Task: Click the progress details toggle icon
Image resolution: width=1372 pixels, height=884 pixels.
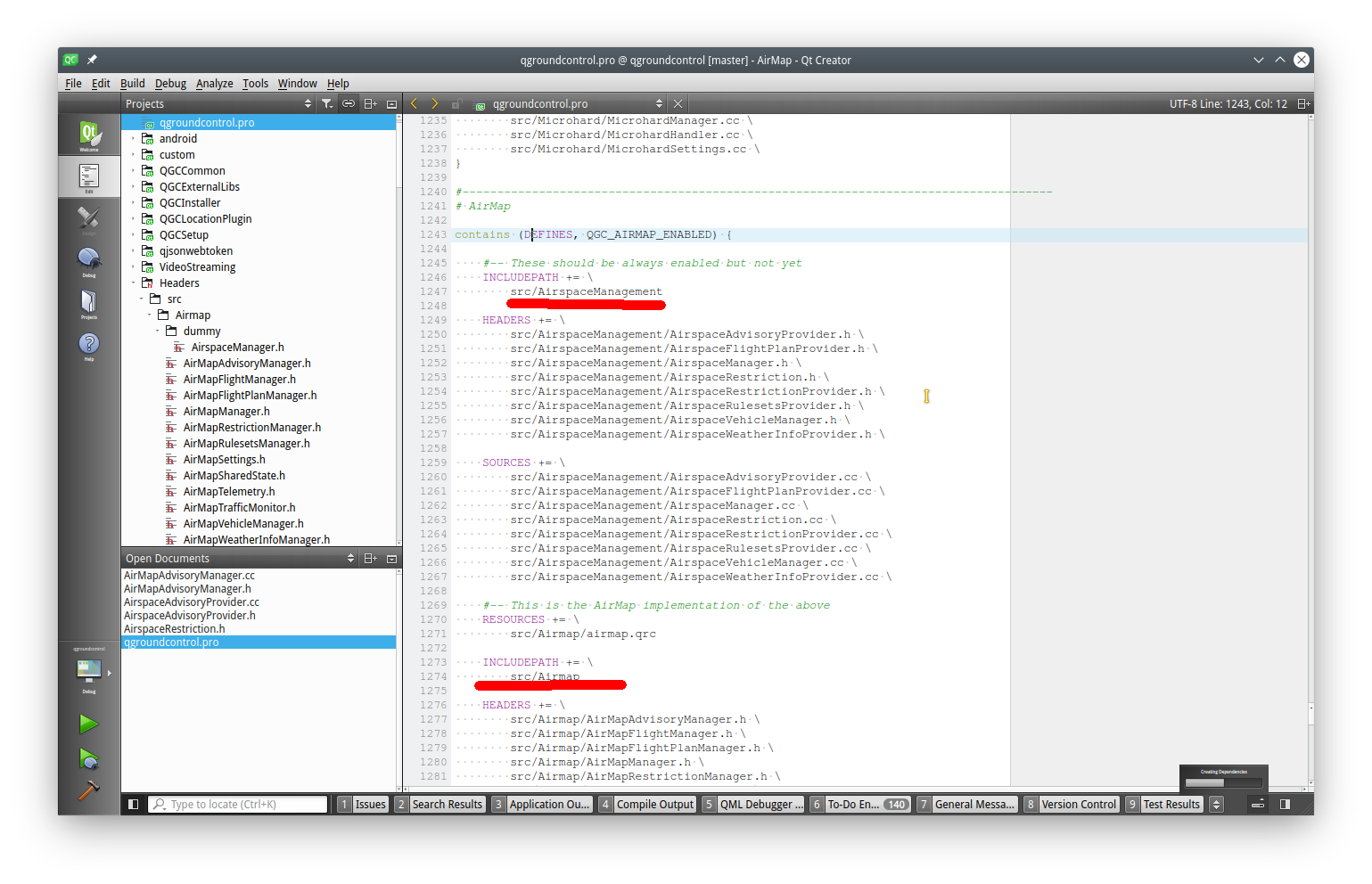Action: [1258, 805]
